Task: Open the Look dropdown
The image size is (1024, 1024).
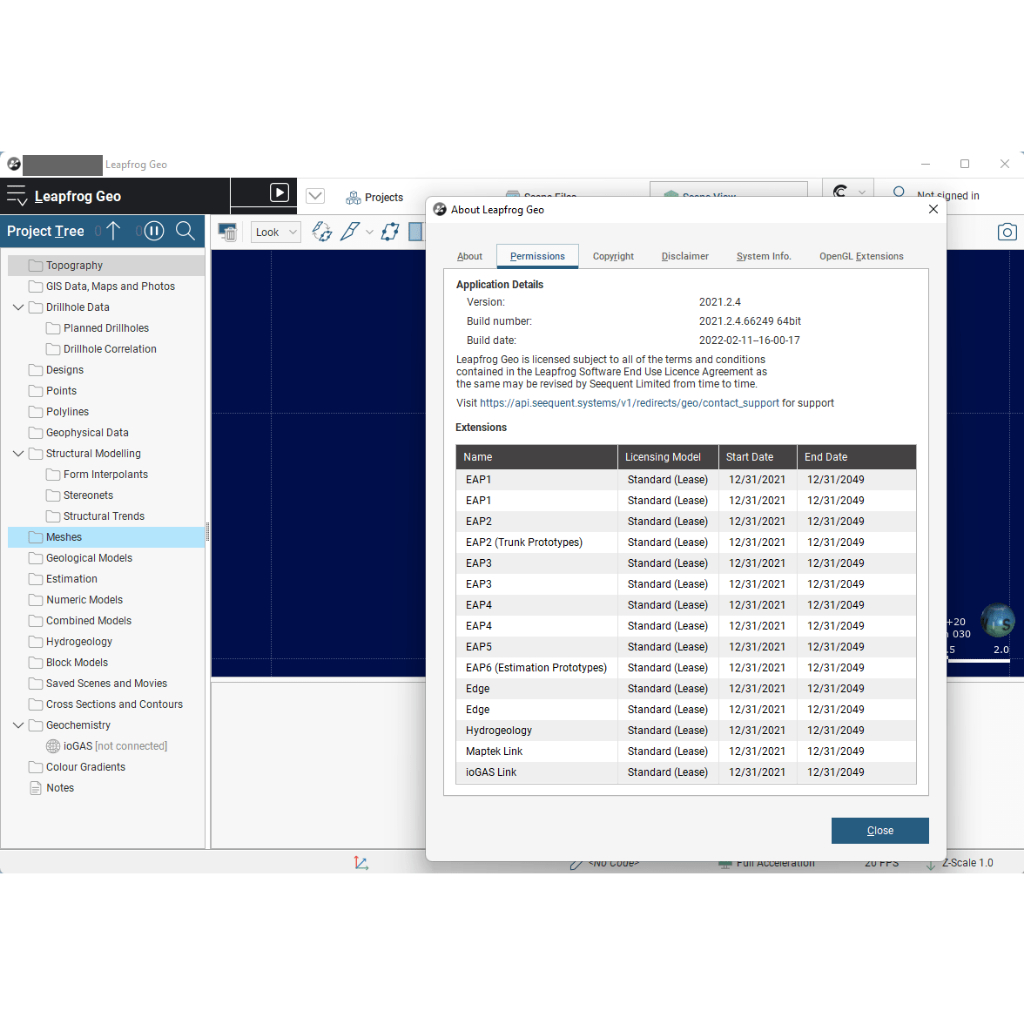Action: pyautogui.click(x=275, y=232)
